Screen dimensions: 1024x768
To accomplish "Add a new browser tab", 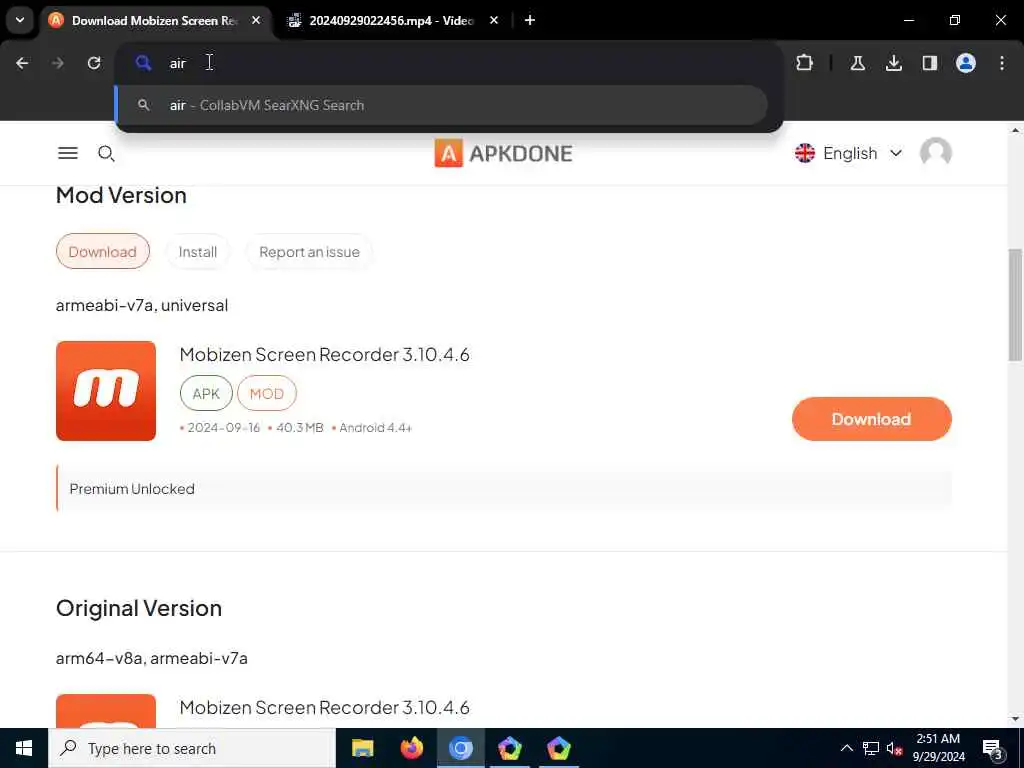I will point(530,20).
